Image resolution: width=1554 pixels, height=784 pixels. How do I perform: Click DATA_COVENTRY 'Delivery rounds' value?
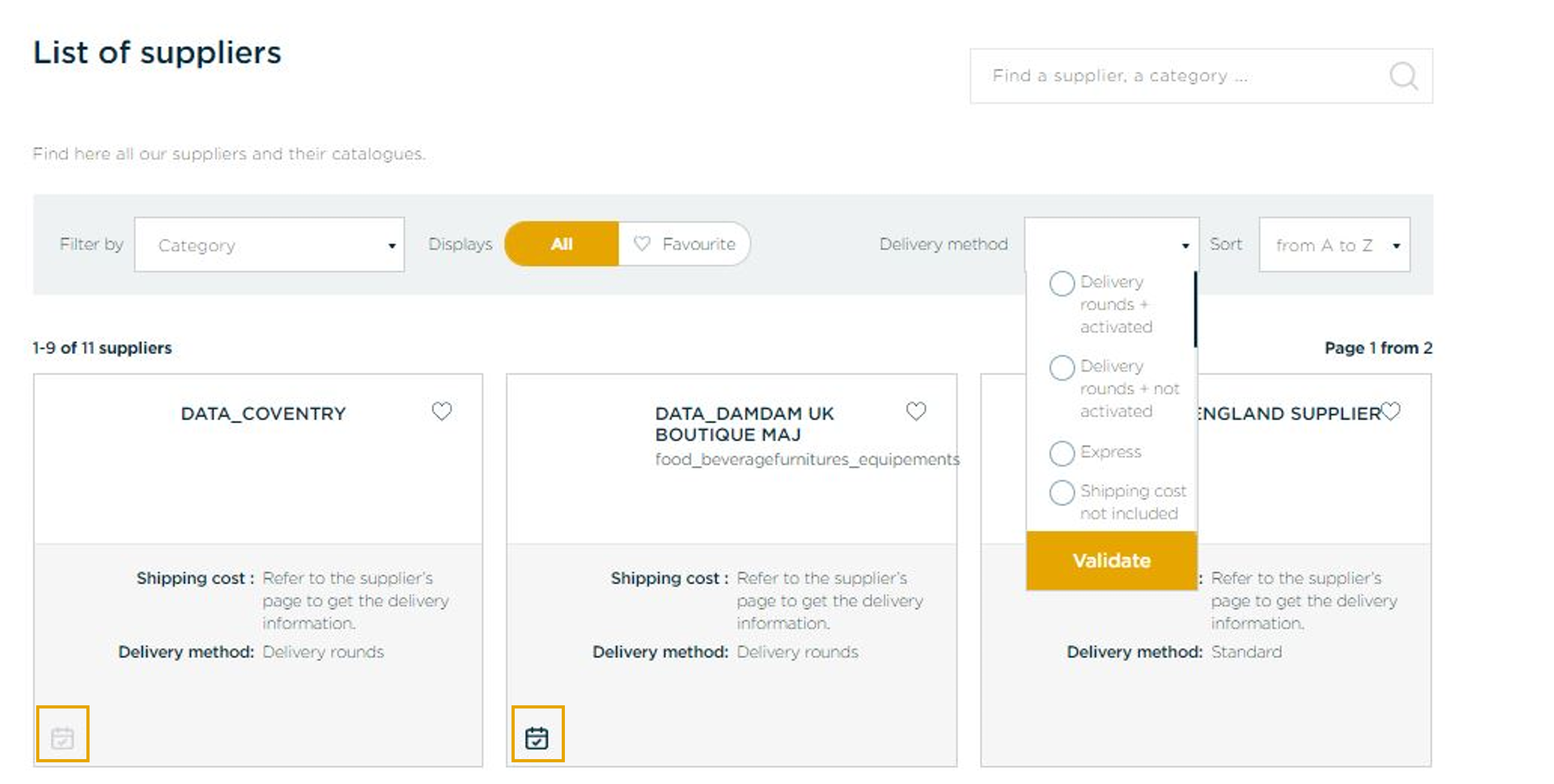click(x=323, y=652)
